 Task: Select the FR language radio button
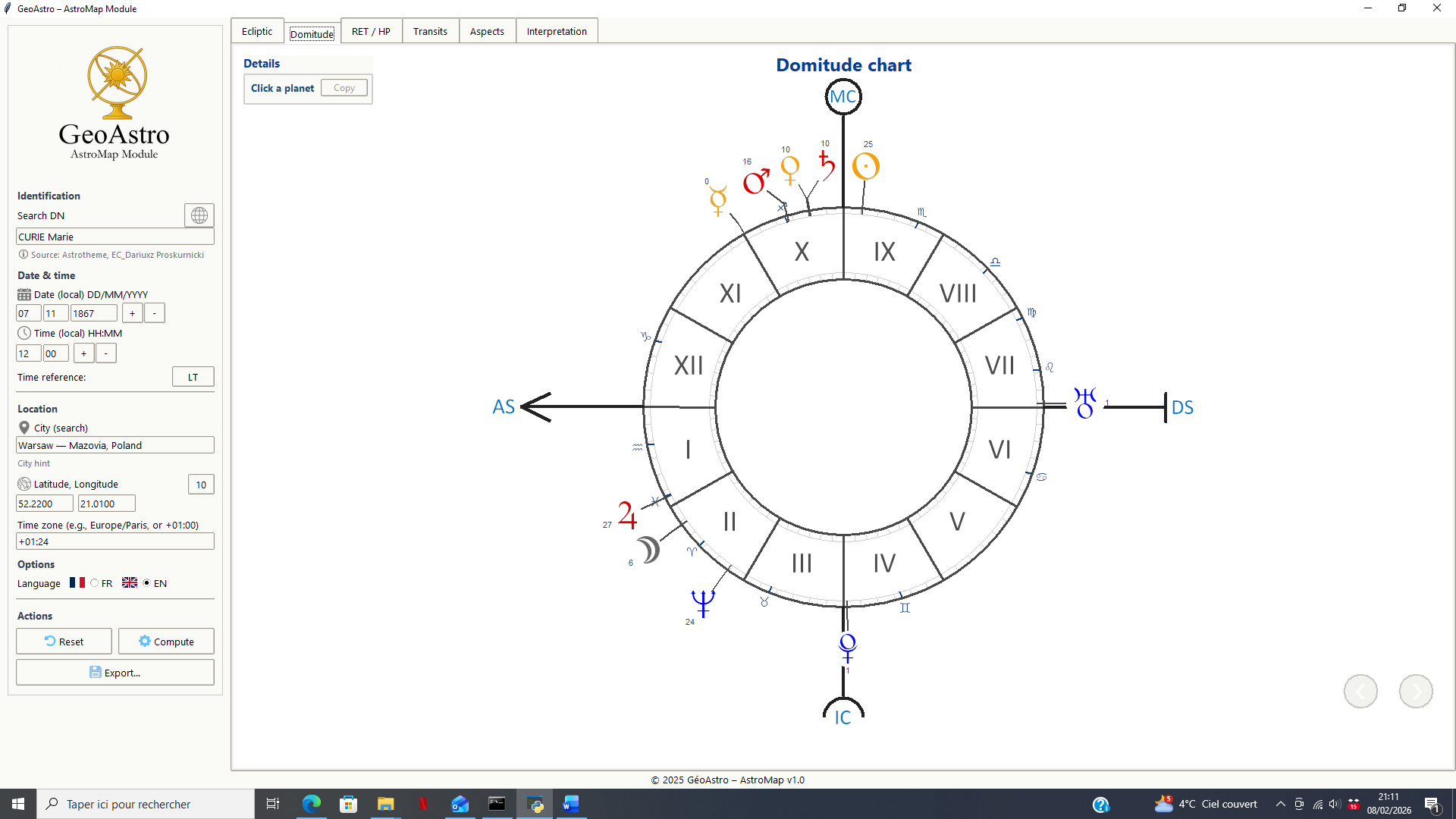click(x=95, y=583)
